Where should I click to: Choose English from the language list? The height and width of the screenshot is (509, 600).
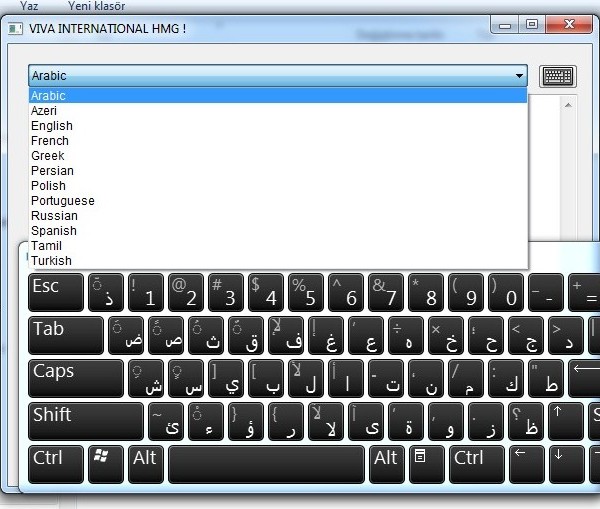(x=278, y=126)
